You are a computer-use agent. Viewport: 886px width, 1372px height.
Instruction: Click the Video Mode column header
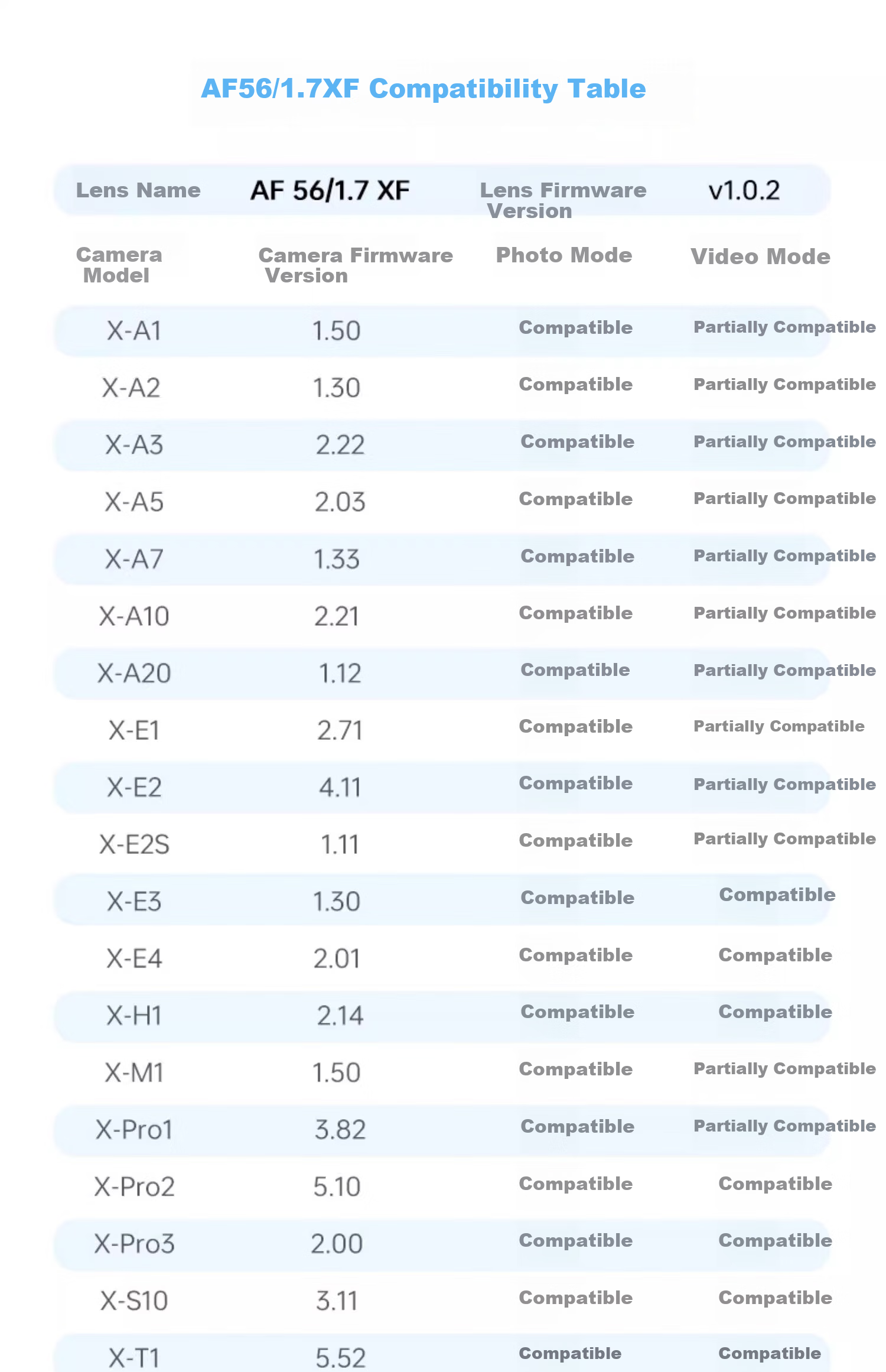761,256
